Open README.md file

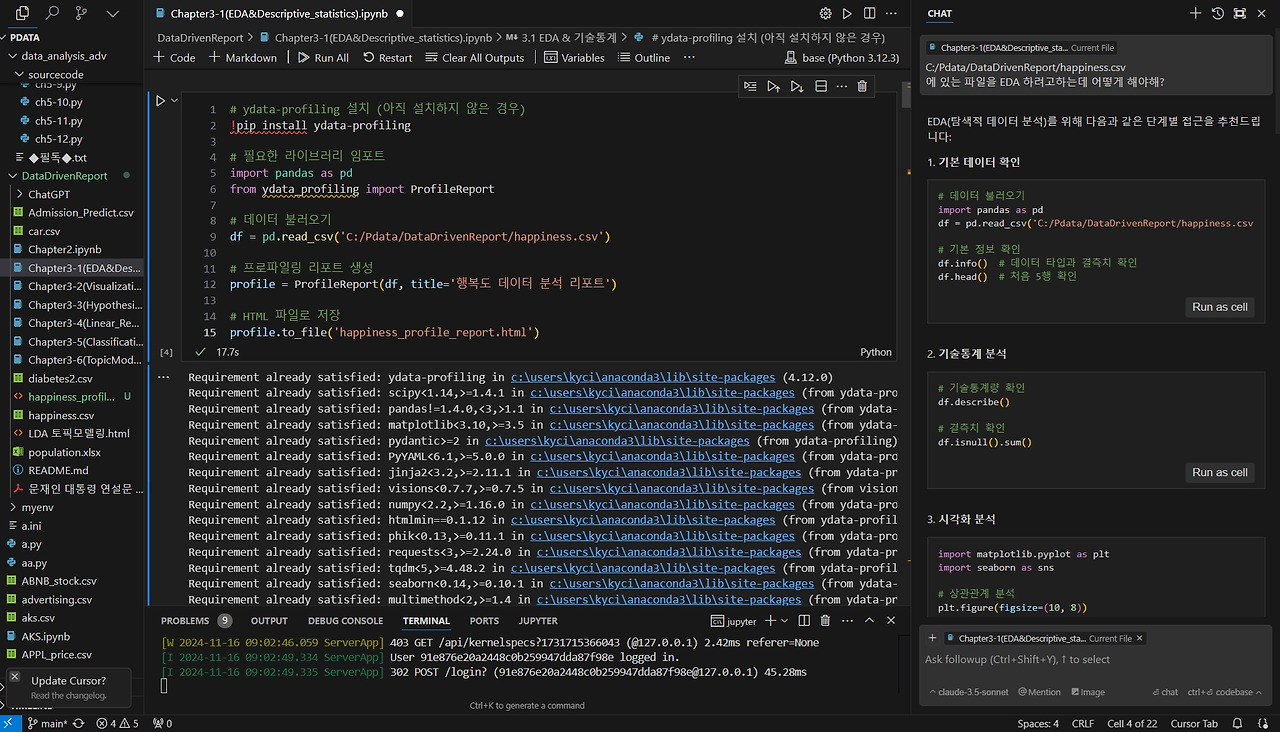point(58,470)
